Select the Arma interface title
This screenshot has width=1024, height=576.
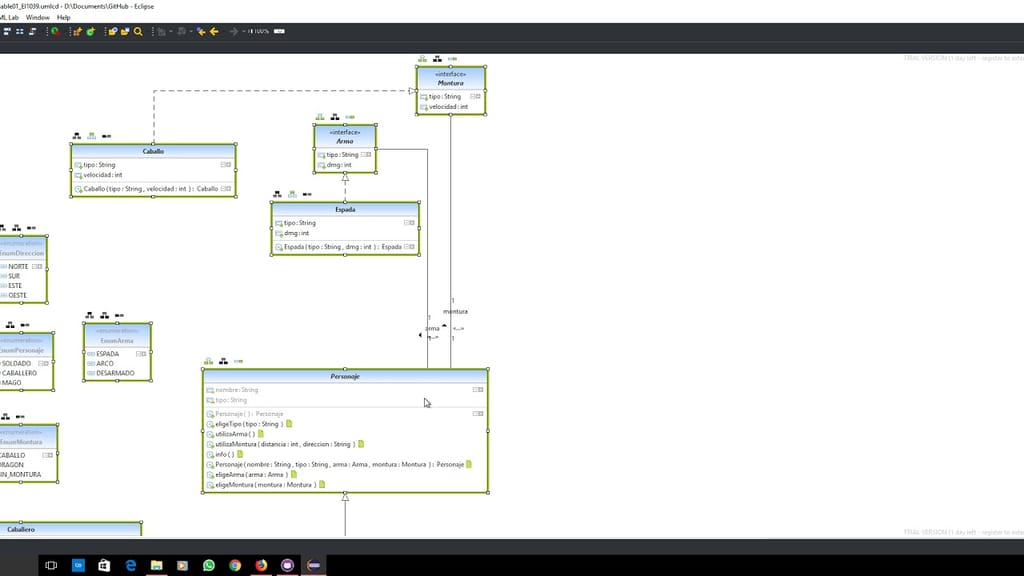point(345,141)
